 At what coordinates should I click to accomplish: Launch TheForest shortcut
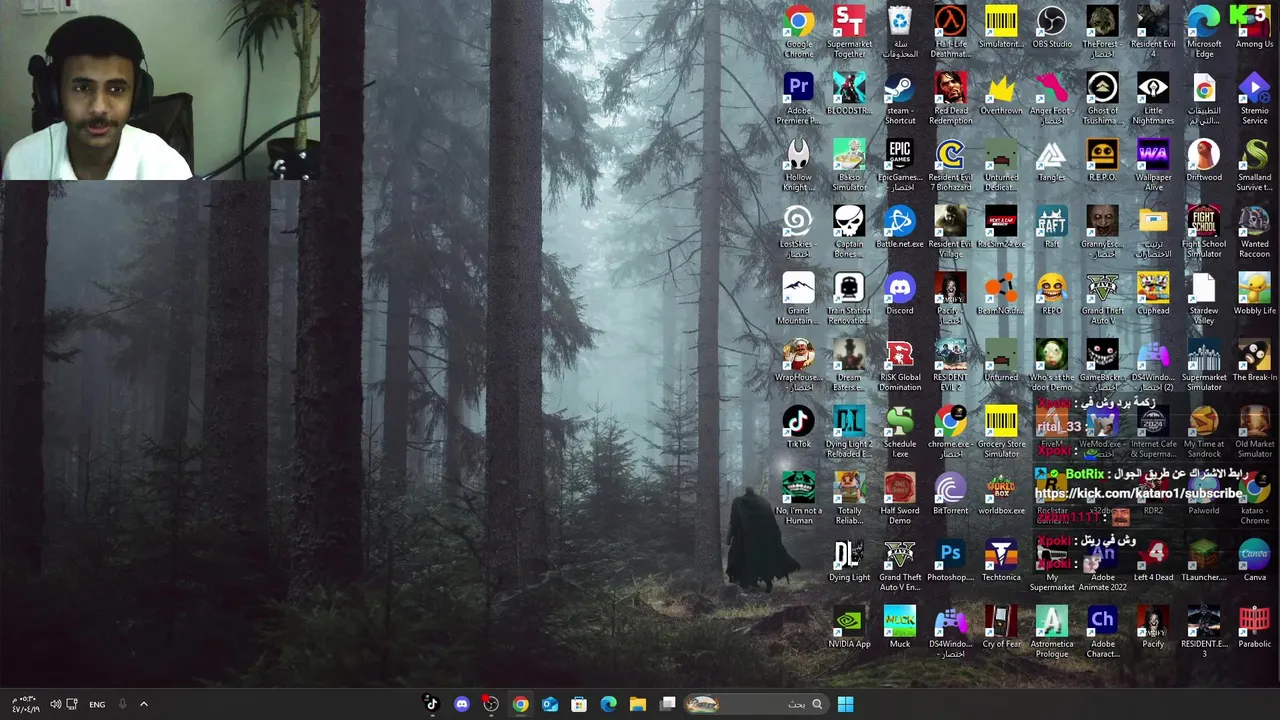1102,31
